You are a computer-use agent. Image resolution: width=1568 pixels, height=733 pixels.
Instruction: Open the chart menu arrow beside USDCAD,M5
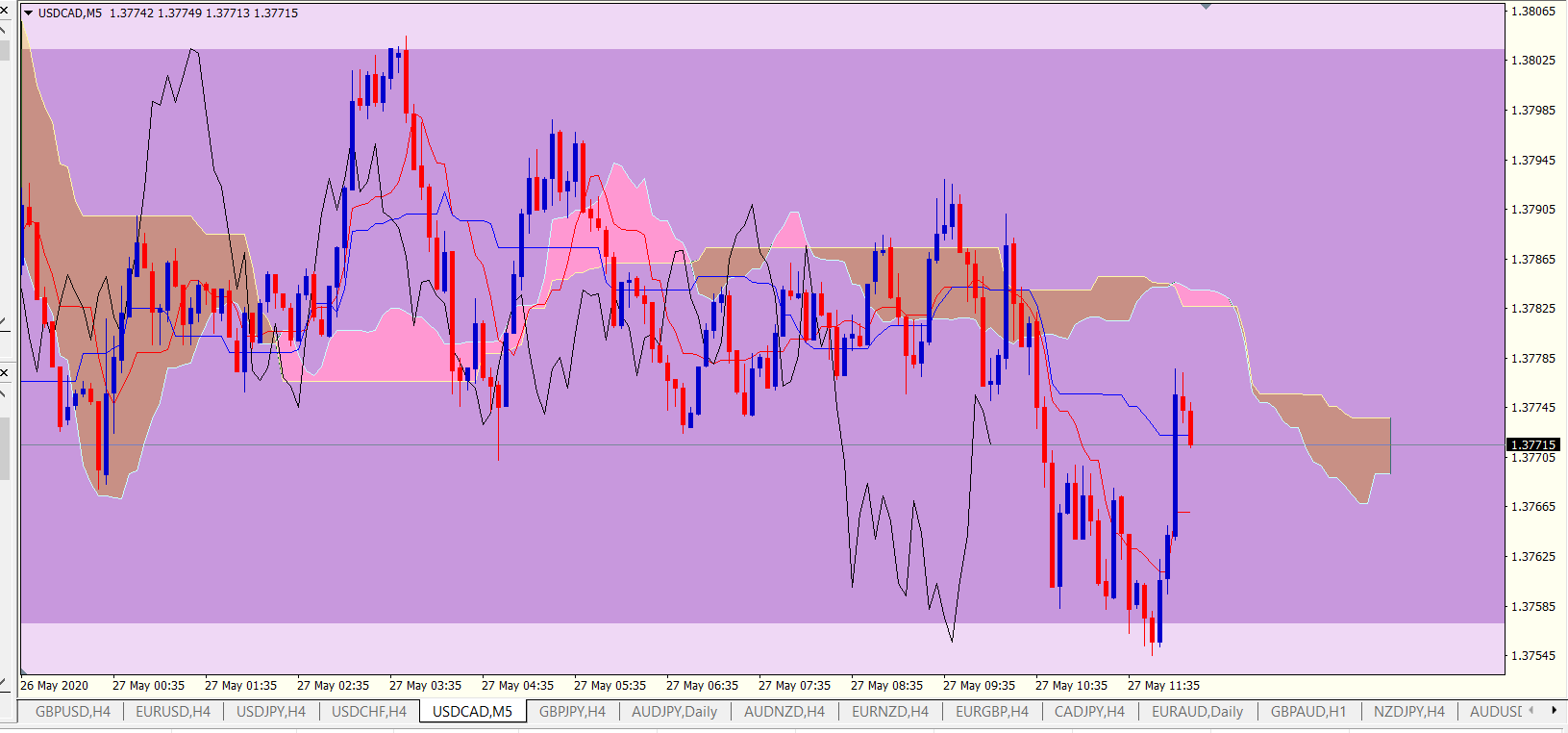tap(28, 13)
